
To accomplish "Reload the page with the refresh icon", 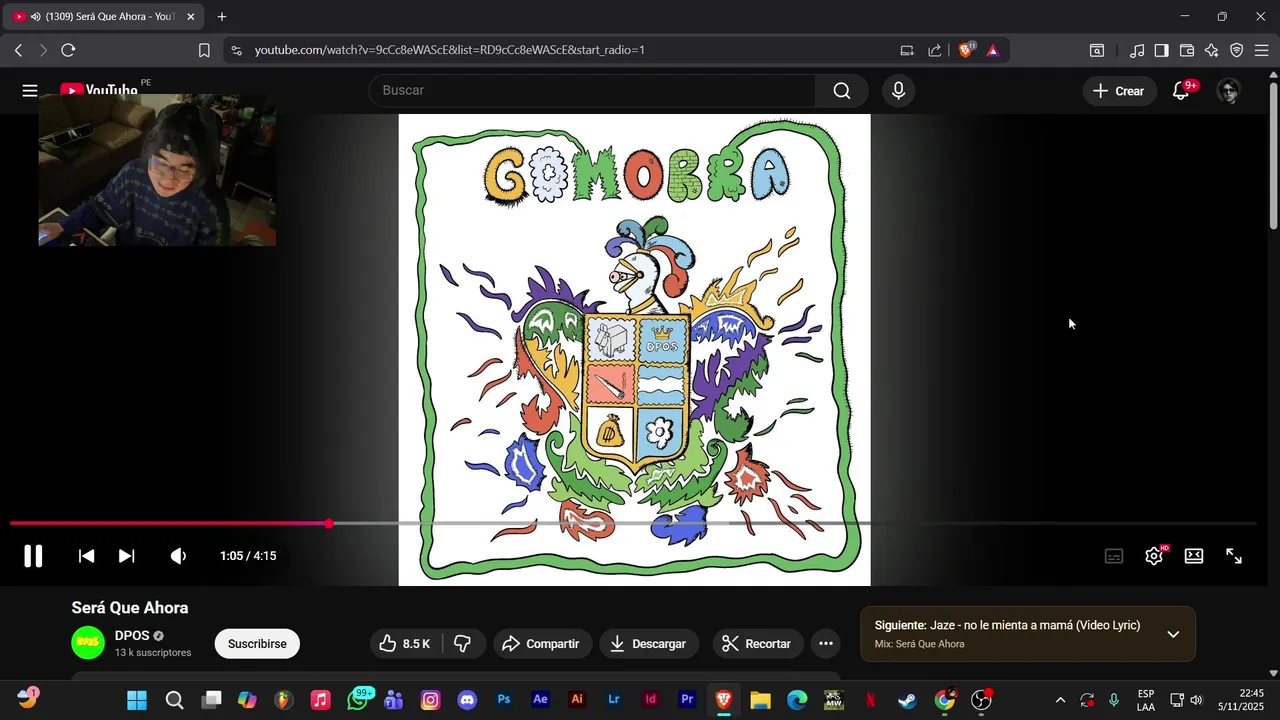I will pos(68,50).
